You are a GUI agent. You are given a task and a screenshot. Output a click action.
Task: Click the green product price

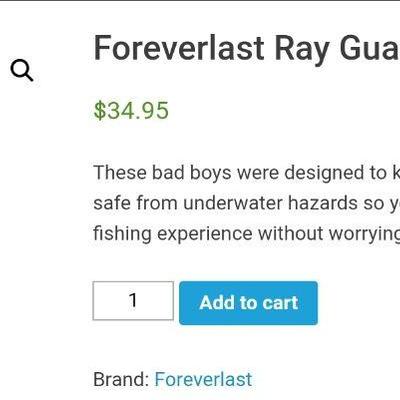(131, 111)
